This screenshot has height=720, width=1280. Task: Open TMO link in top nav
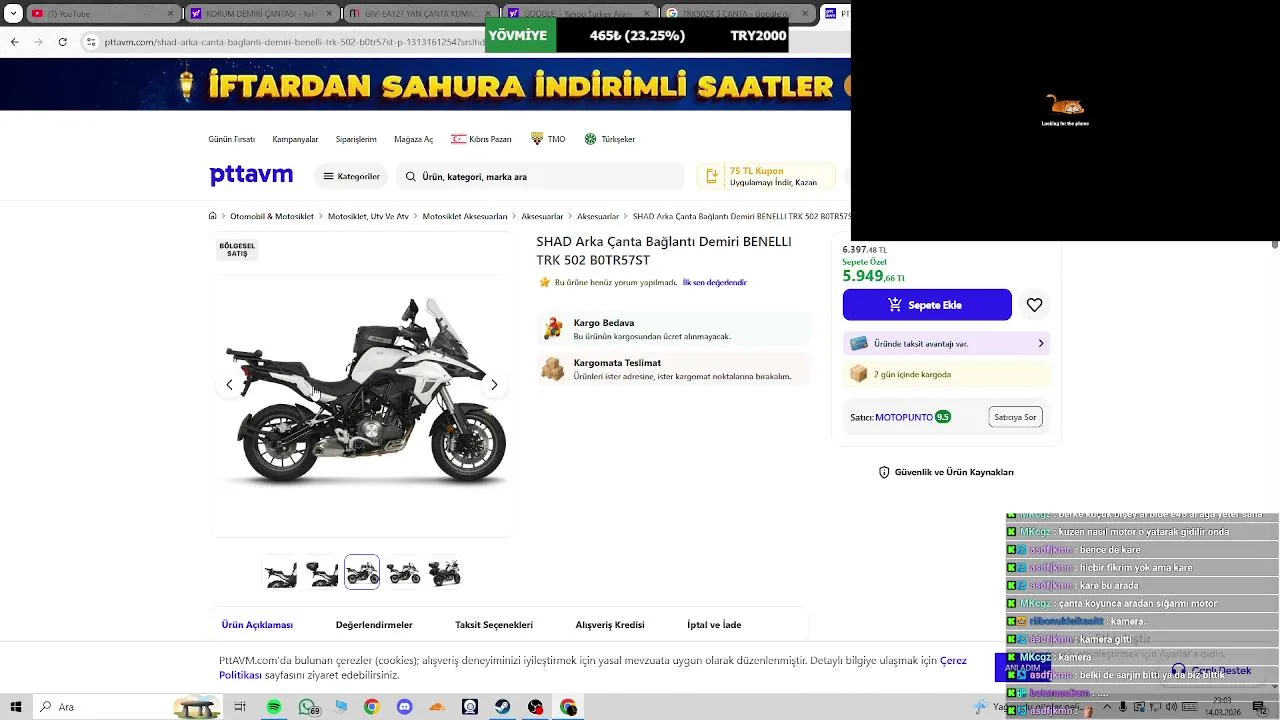548,139
